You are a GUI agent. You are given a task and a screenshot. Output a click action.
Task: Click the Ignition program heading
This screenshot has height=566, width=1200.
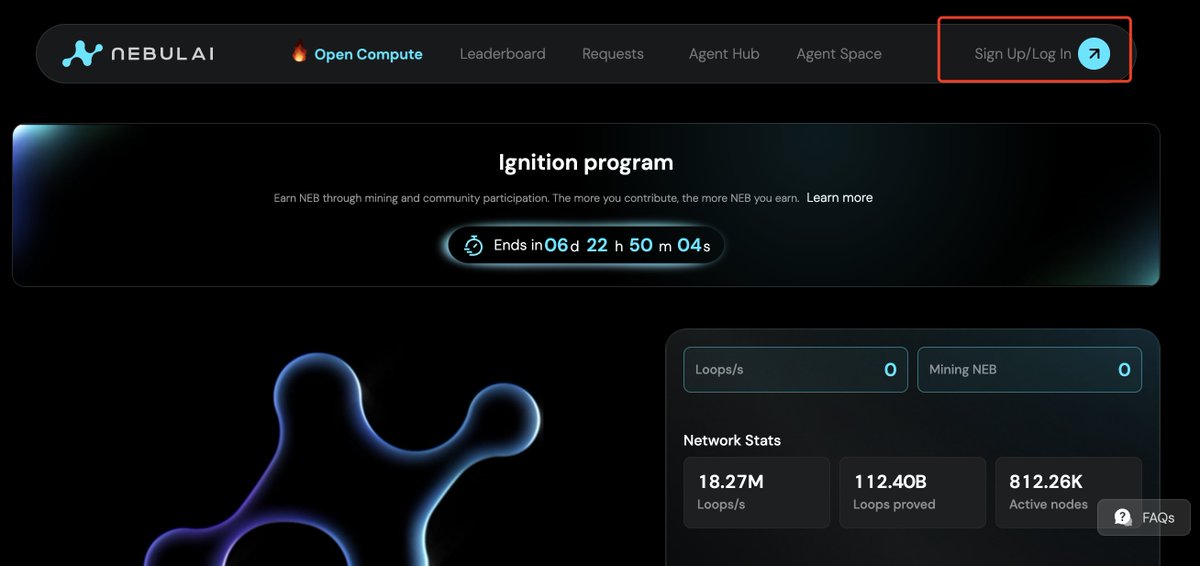[x=586, y=162]
